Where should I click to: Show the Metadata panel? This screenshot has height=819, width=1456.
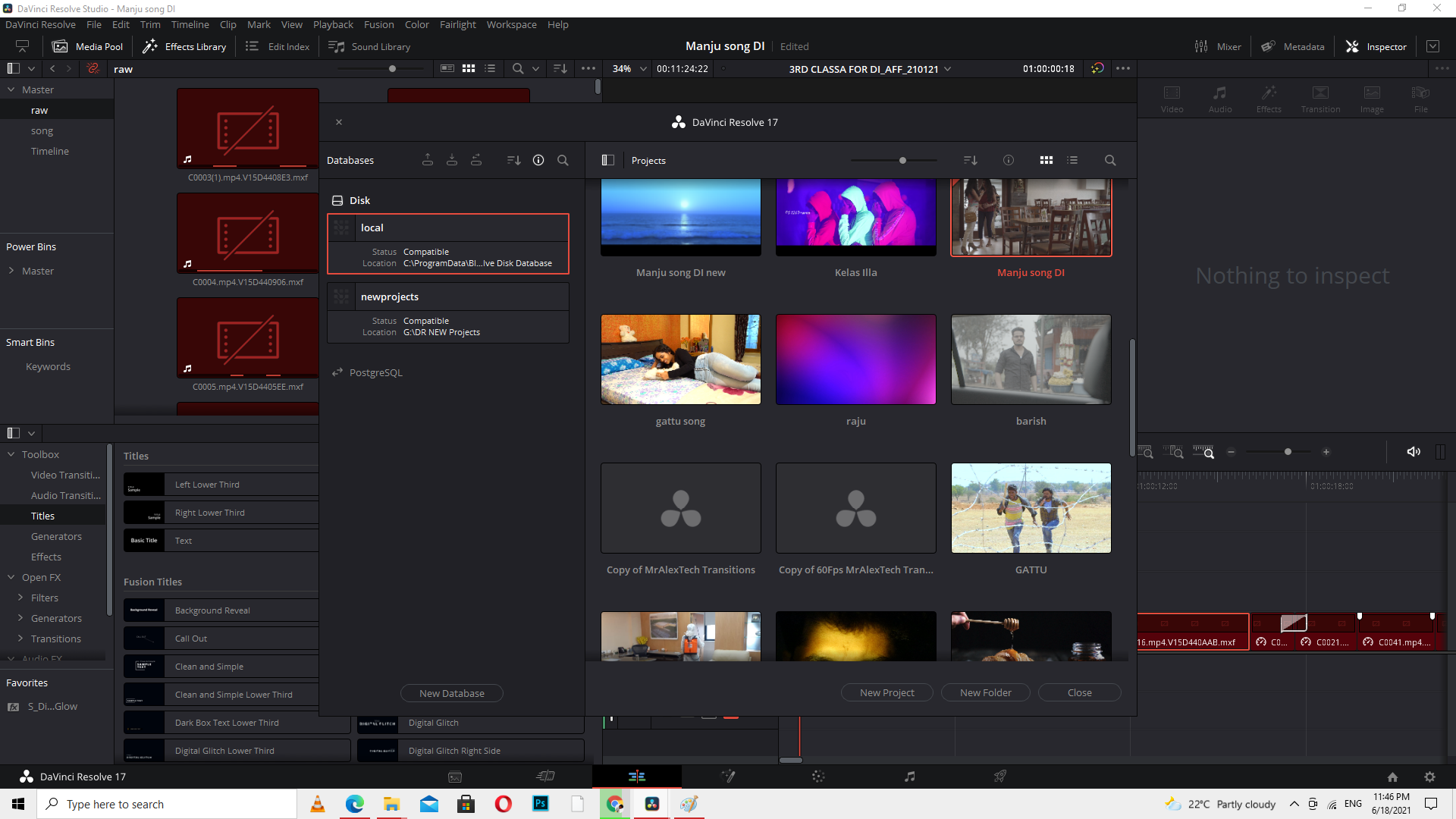(1293, 46)
